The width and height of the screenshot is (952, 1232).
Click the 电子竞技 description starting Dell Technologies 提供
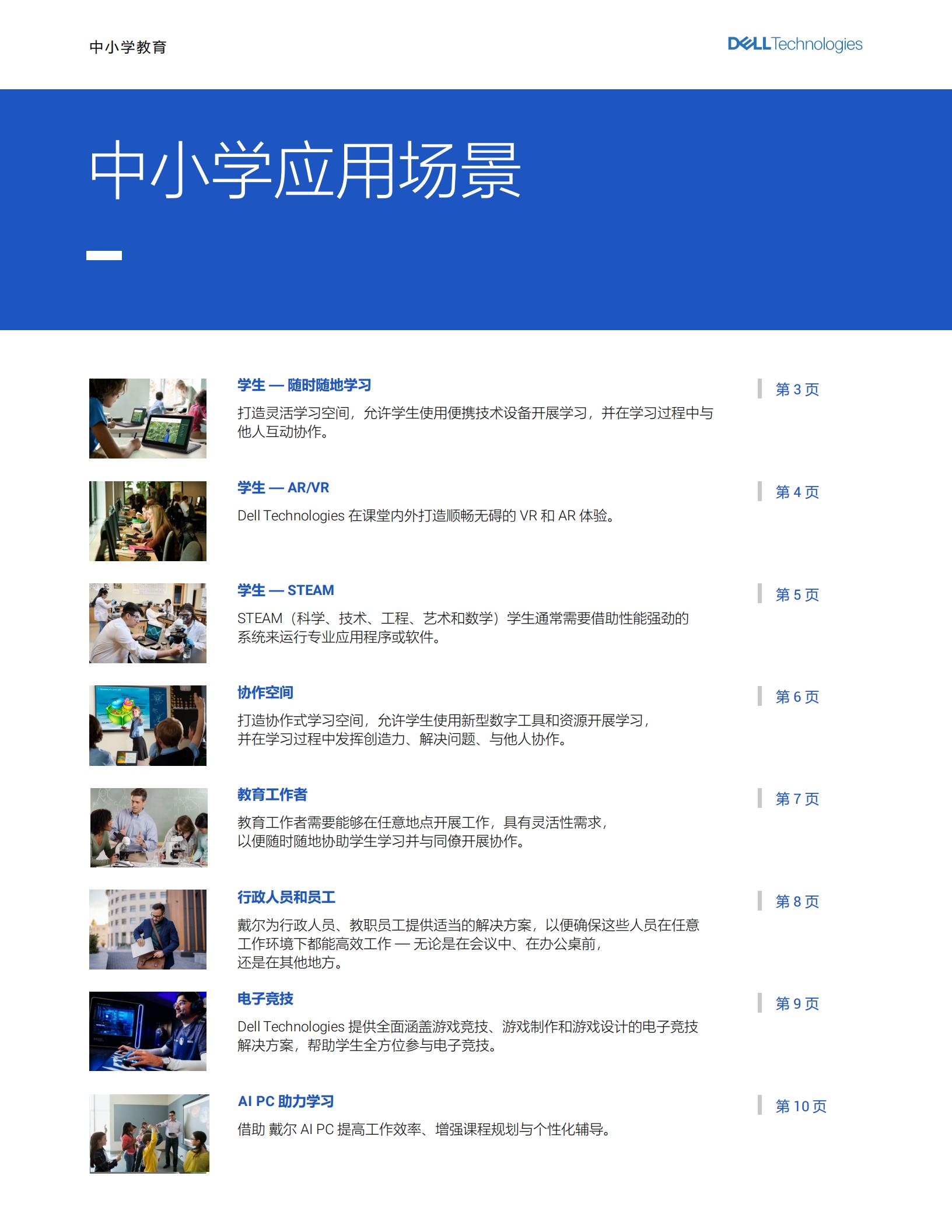tap(467, 1027)
